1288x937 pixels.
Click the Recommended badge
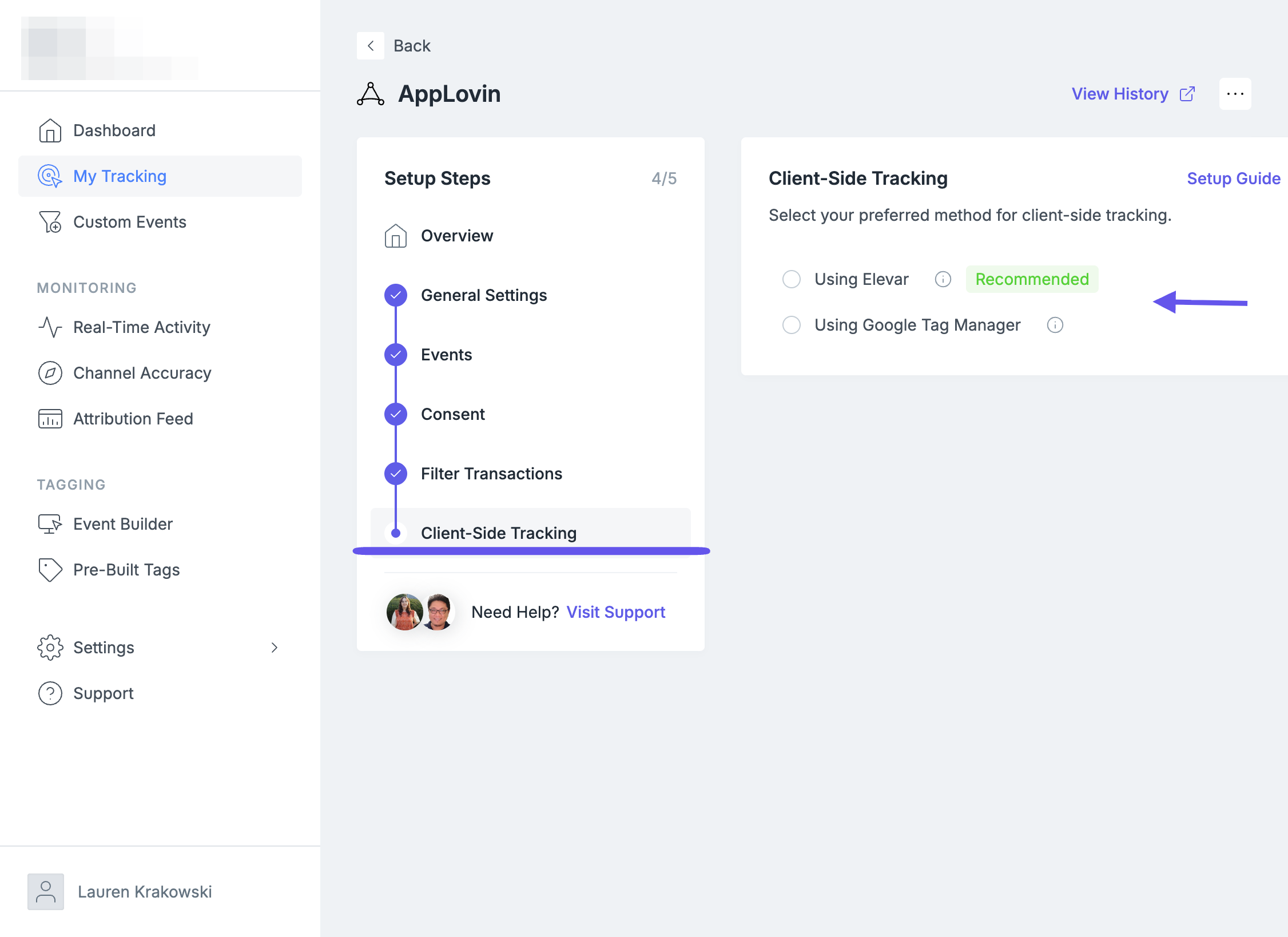pos(1032,279)
